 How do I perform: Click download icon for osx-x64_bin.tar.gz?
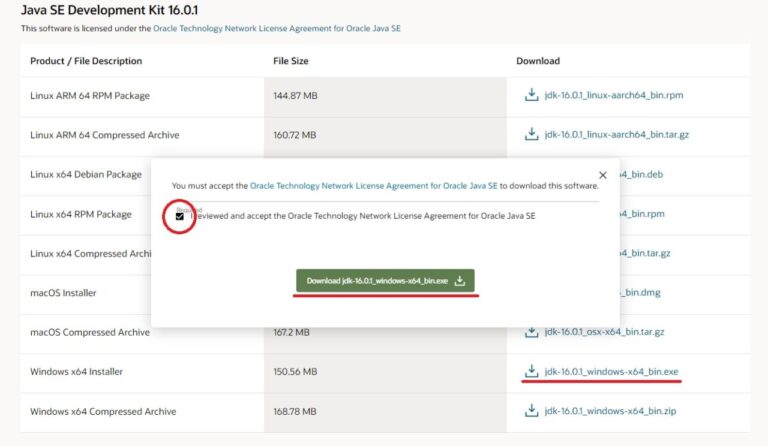tap(531, 332)
